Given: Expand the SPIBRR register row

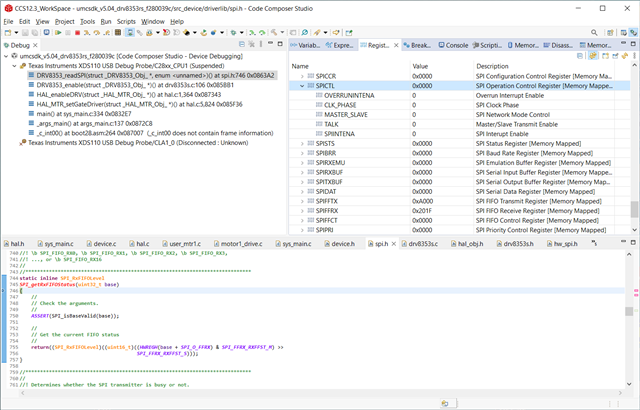Looking at the screenshot, I should [302, 153].
